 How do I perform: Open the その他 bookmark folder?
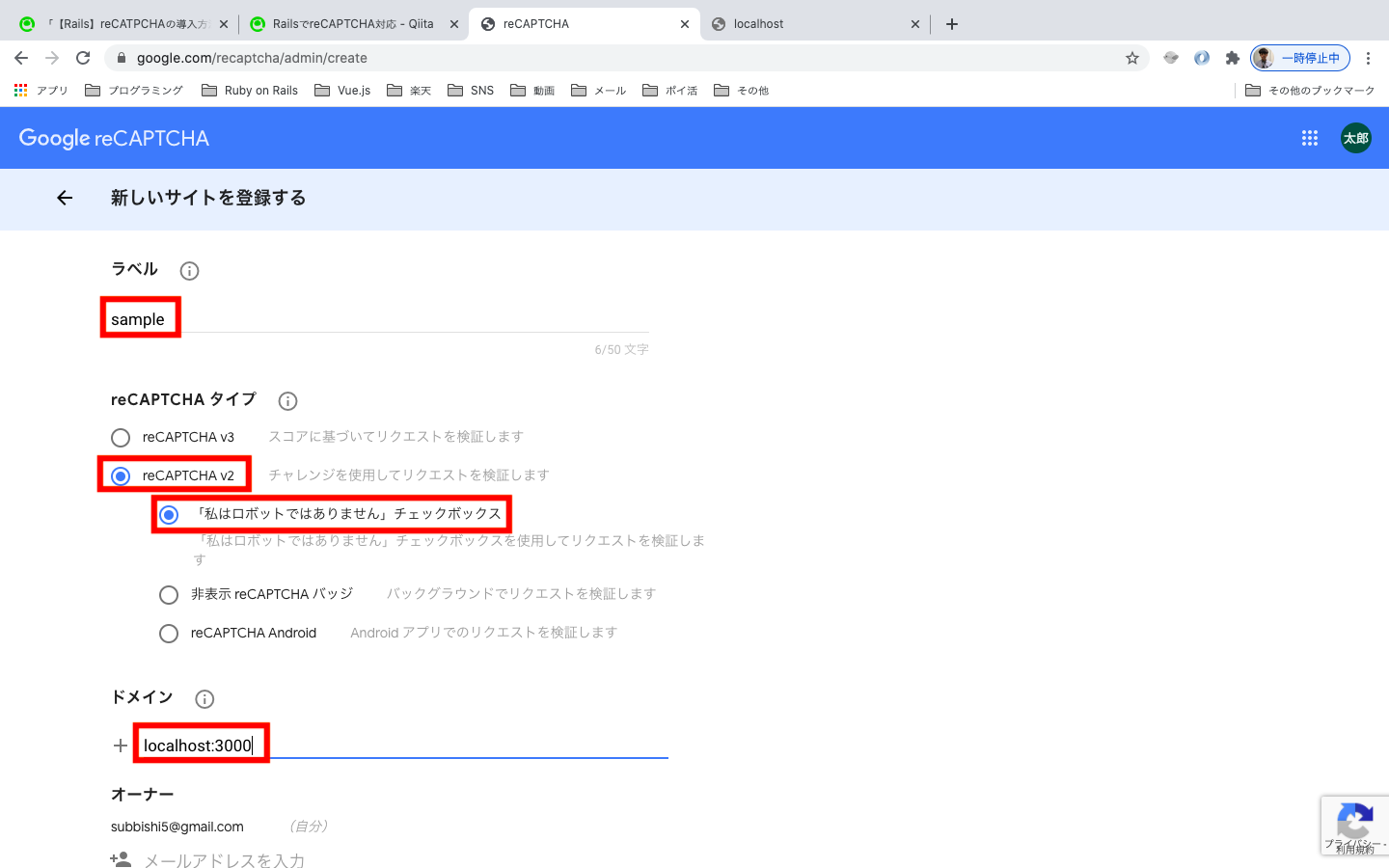[x=742, y=91]
